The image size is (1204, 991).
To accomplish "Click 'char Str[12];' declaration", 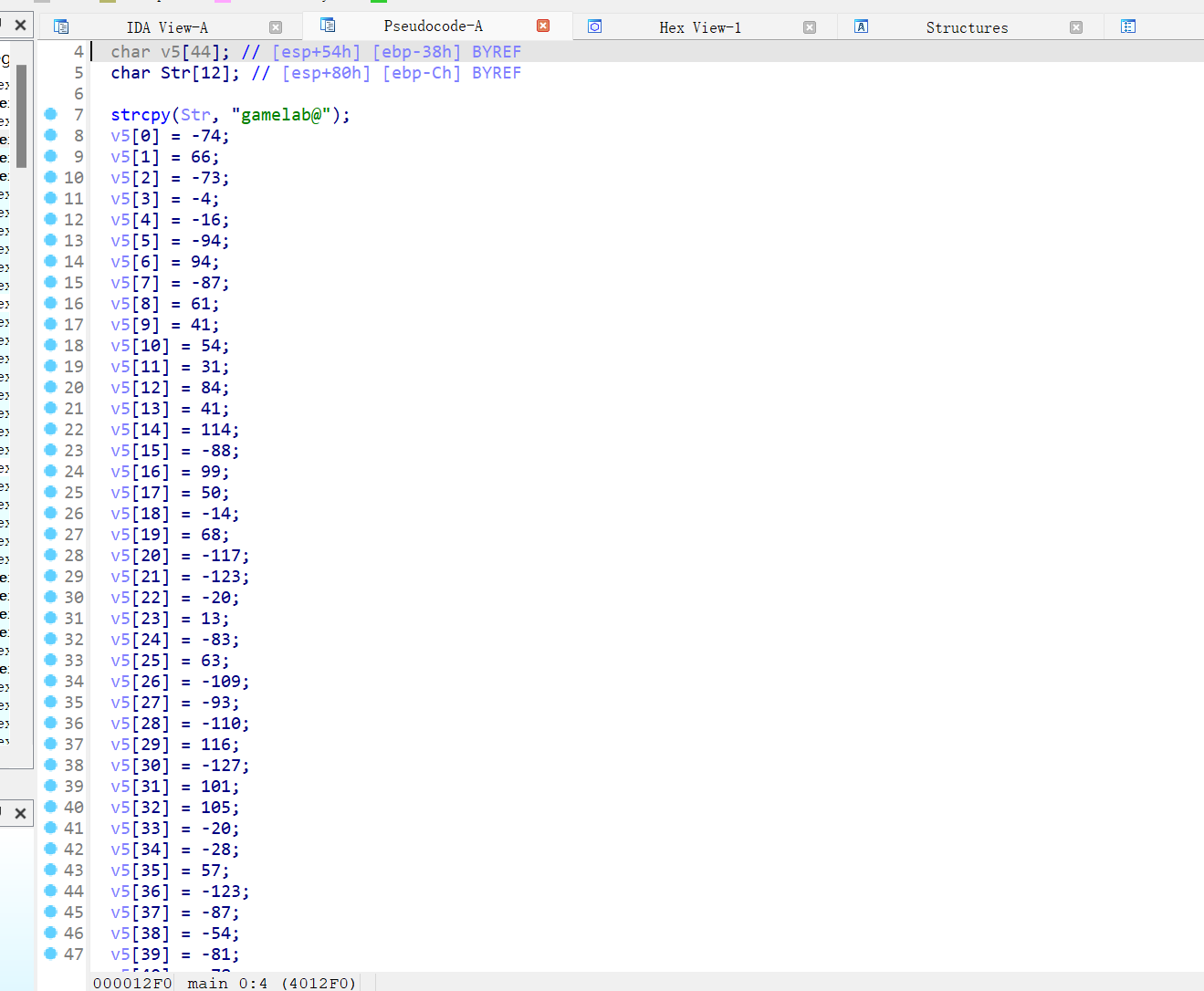I will (175, 73).
